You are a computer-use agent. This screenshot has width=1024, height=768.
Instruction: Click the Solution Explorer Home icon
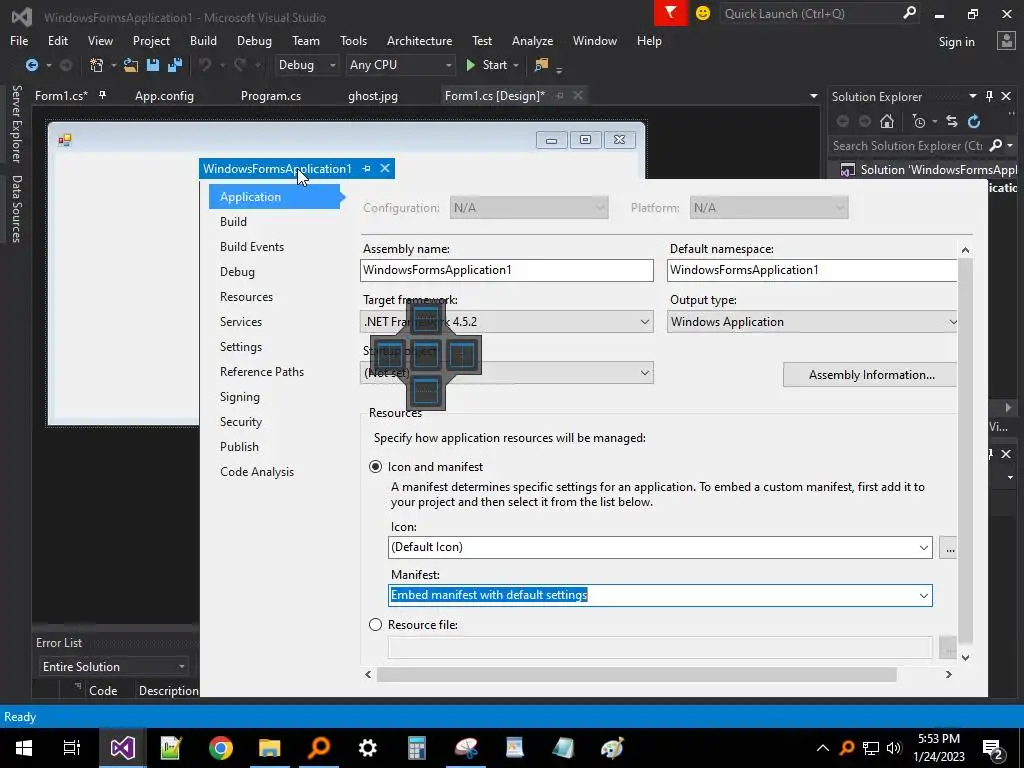[x=887, y=121]
